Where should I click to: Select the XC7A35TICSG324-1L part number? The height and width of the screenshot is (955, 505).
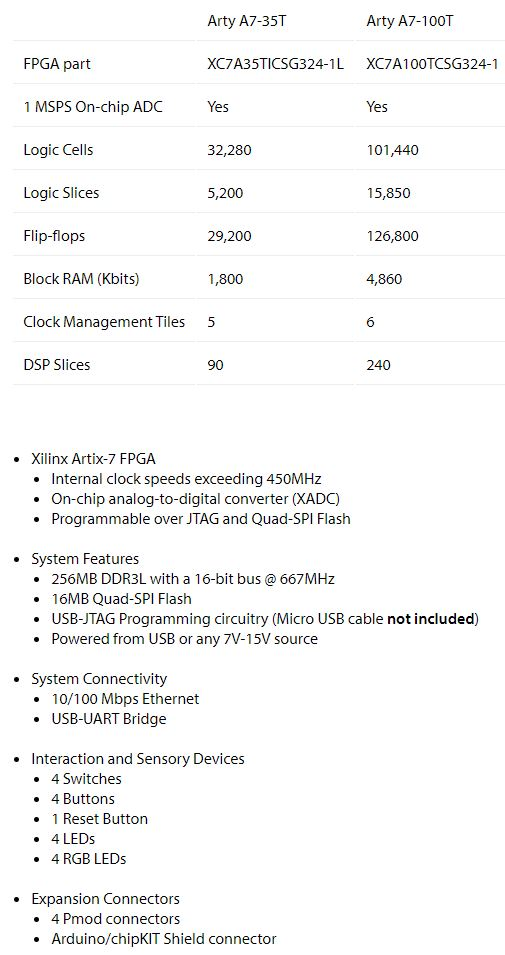275,64
